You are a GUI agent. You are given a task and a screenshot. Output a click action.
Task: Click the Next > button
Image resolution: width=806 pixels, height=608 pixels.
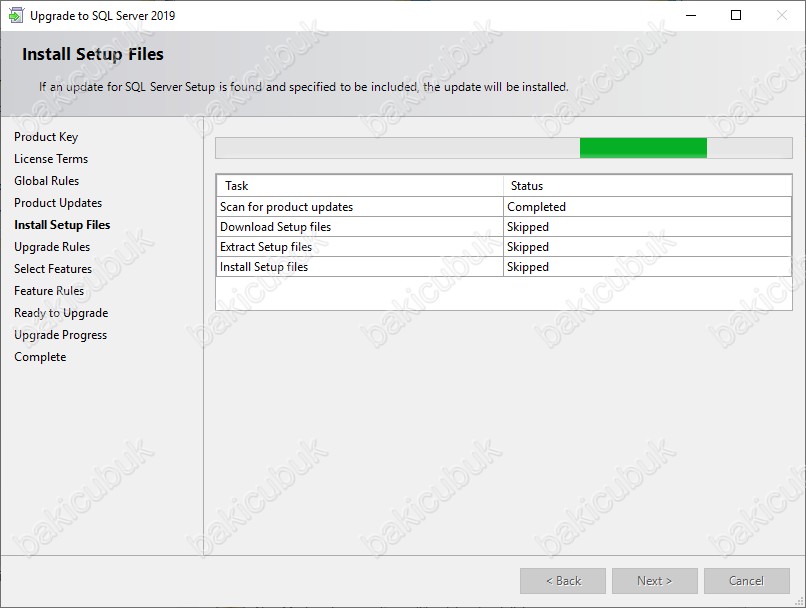pos(654,581)
